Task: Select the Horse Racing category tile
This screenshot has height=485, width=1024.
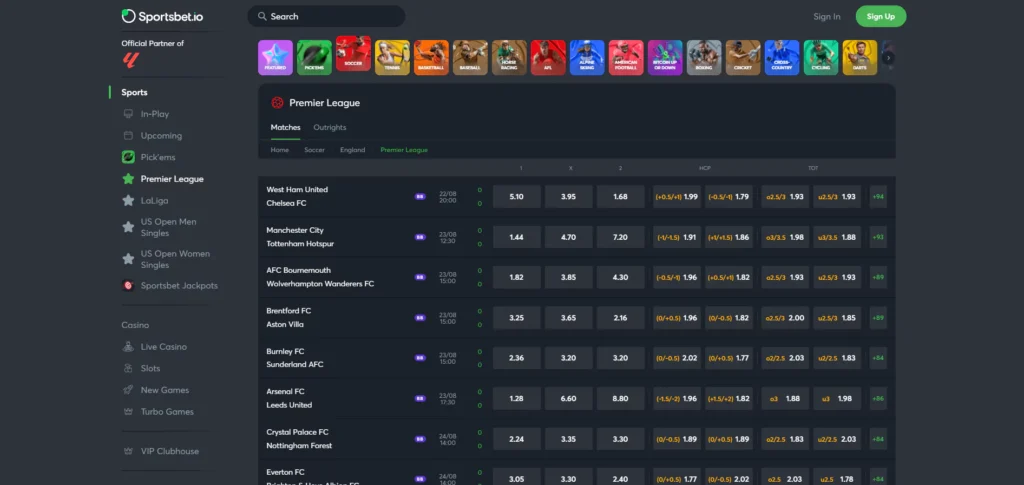Action: [x=509, y=57]
